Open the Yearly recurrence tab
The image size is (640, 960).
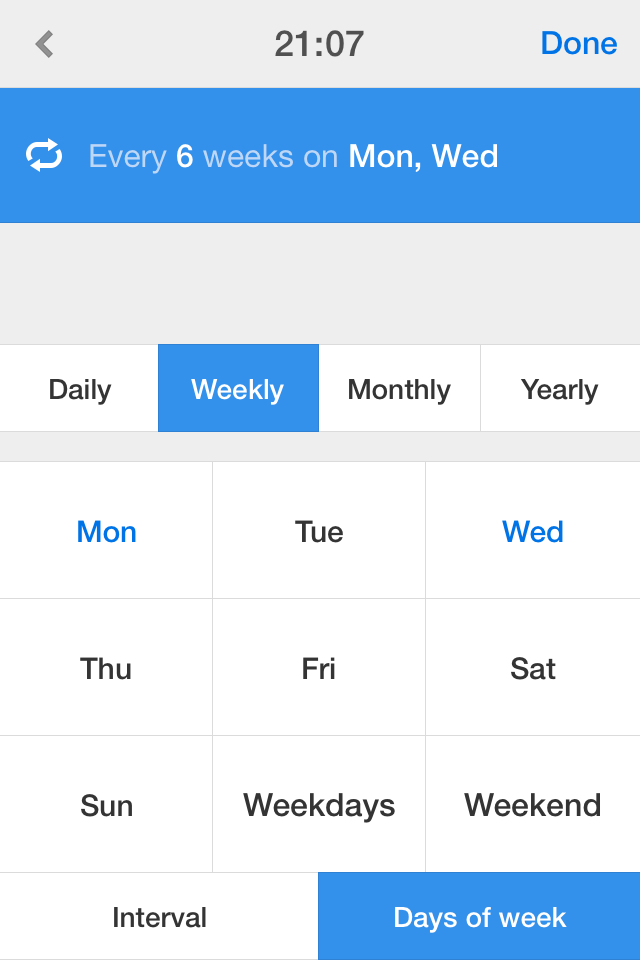pos(559,389)
